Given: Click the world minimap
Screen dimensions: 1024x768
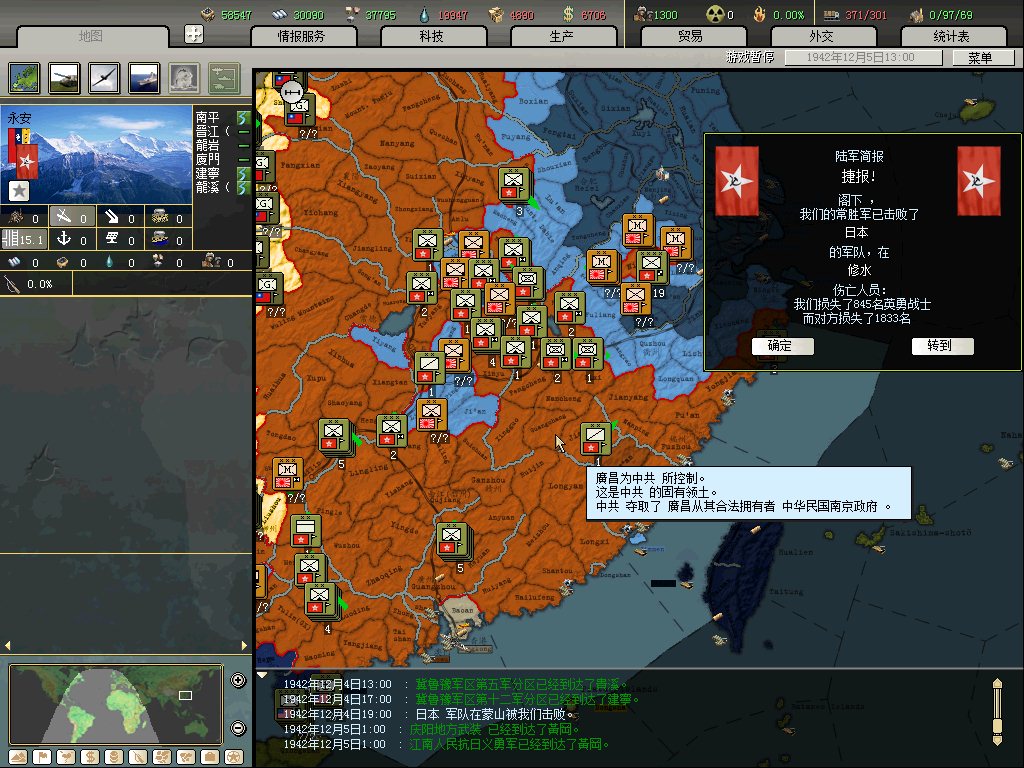Looking at the screenshot, I should pyautogui.click(x=116, y=705).
